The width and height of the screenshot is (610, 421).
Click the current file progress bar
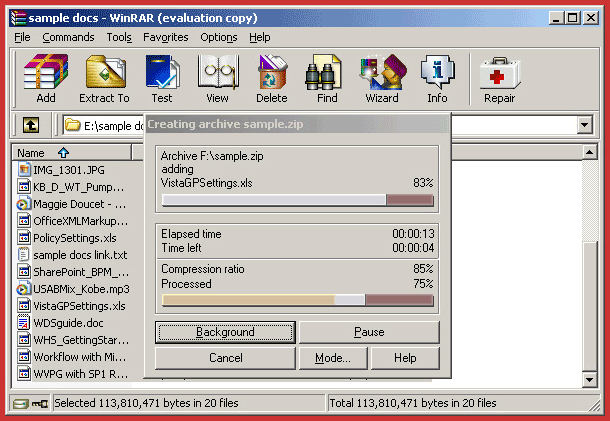tap(298, 200)
